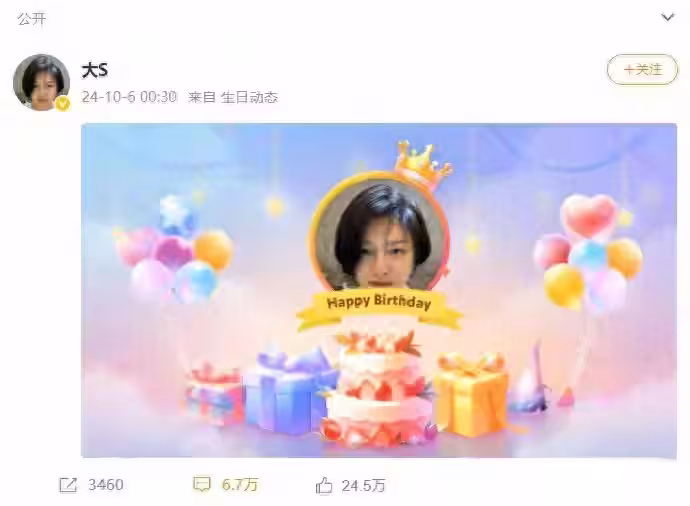
Task: Click the pink heart-shaped balloon
Action: (589, 216)
